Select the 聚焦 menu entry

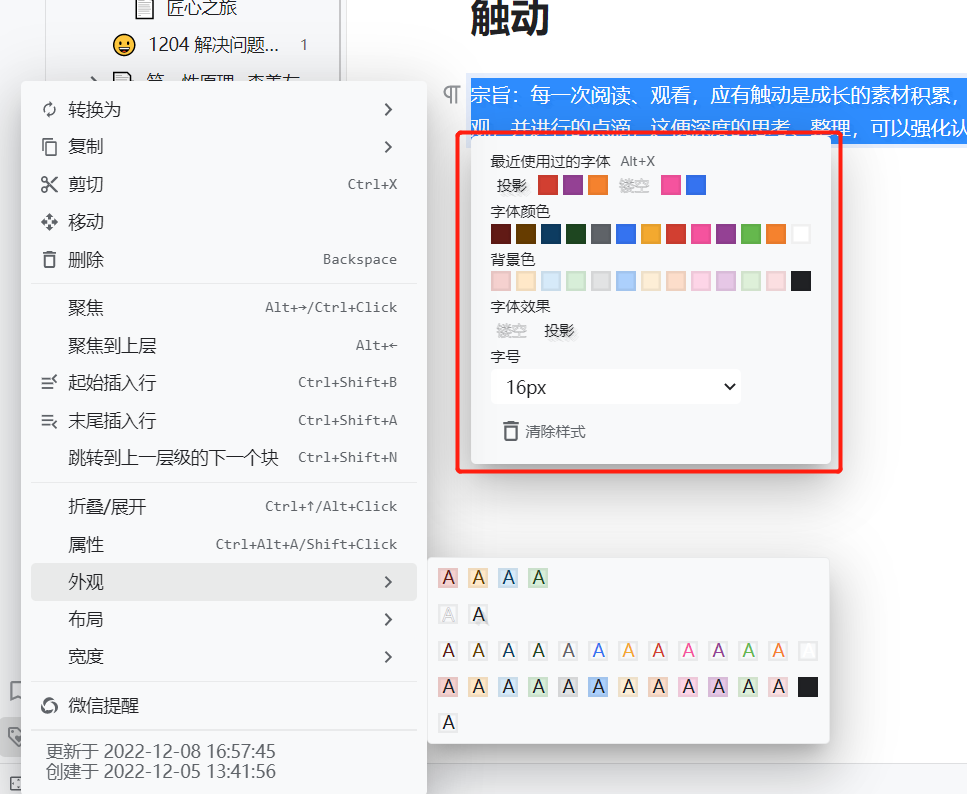click(x=224, y=308)
